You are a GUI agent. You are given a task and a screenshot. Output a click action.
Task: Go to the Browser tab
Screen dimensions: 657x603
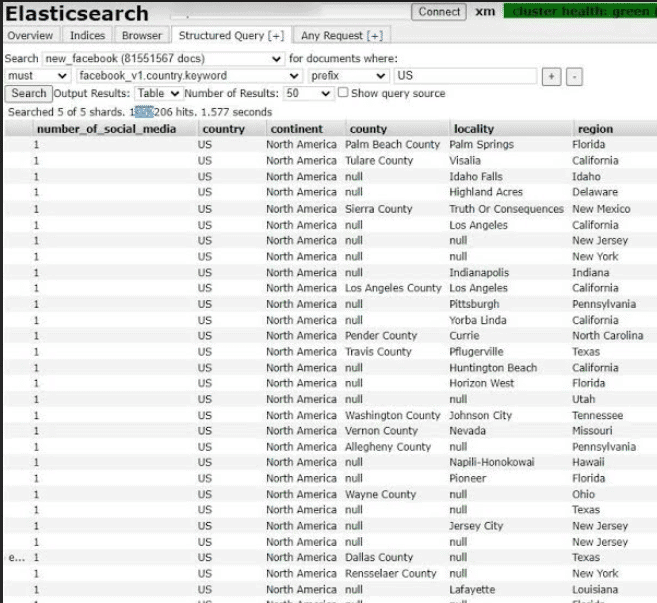(x=142, y=36)
